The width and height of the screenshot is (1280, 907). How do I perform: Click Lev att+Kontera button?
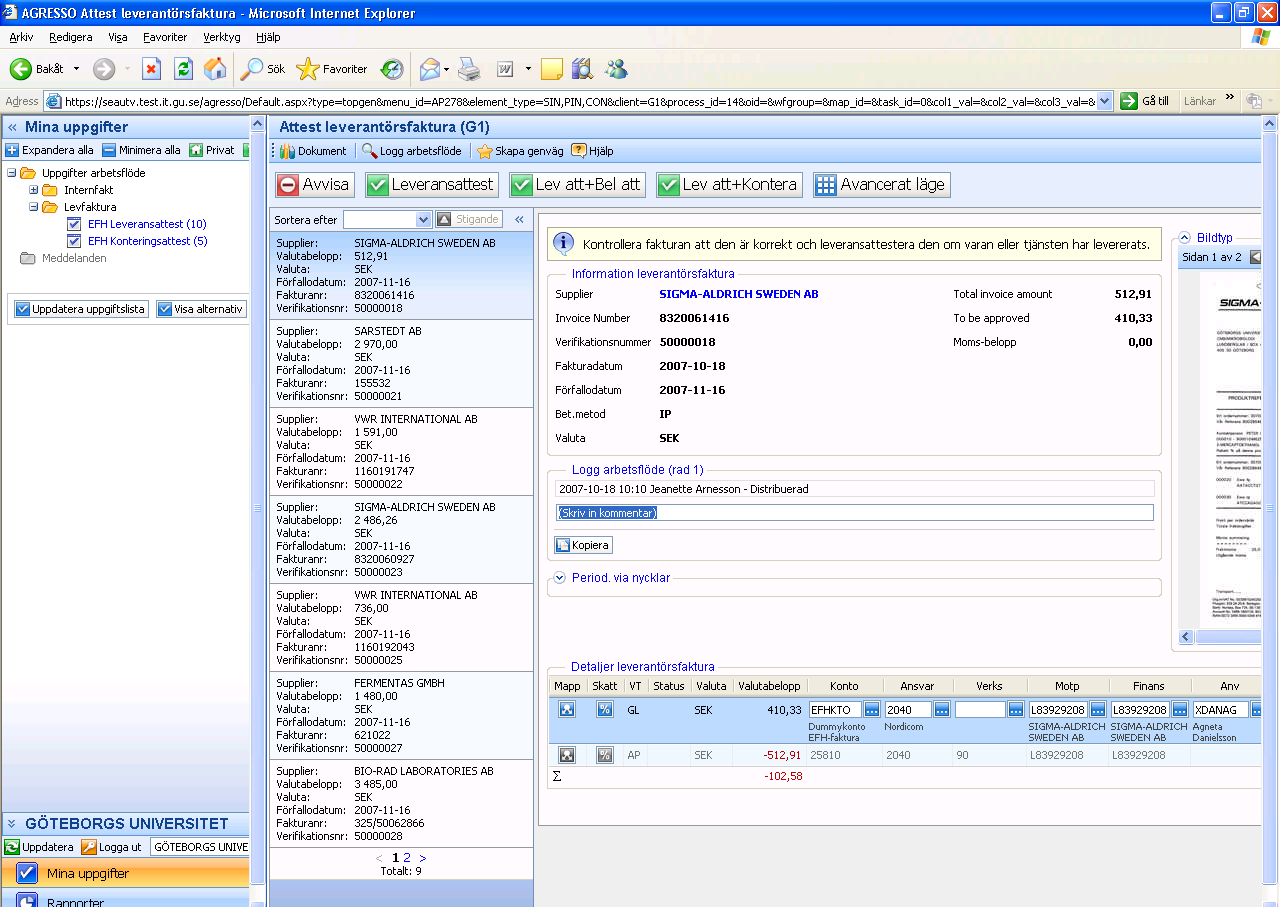[x=729, y=185]
